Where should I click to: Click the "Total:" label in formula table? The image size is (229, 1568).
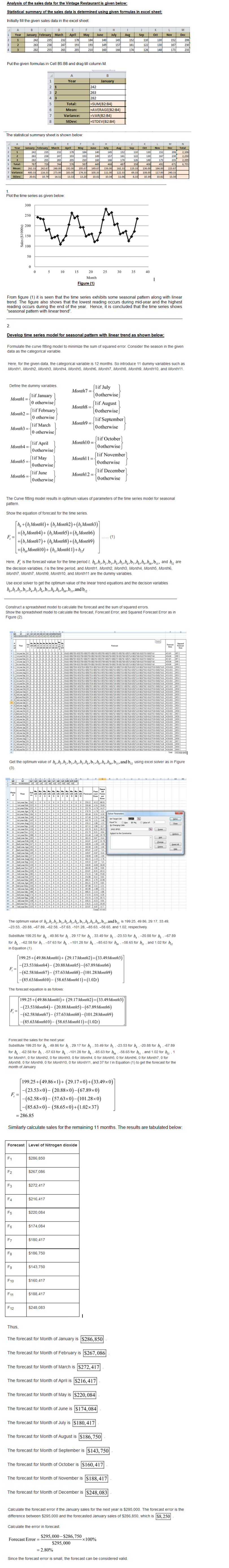pos(72,104)
